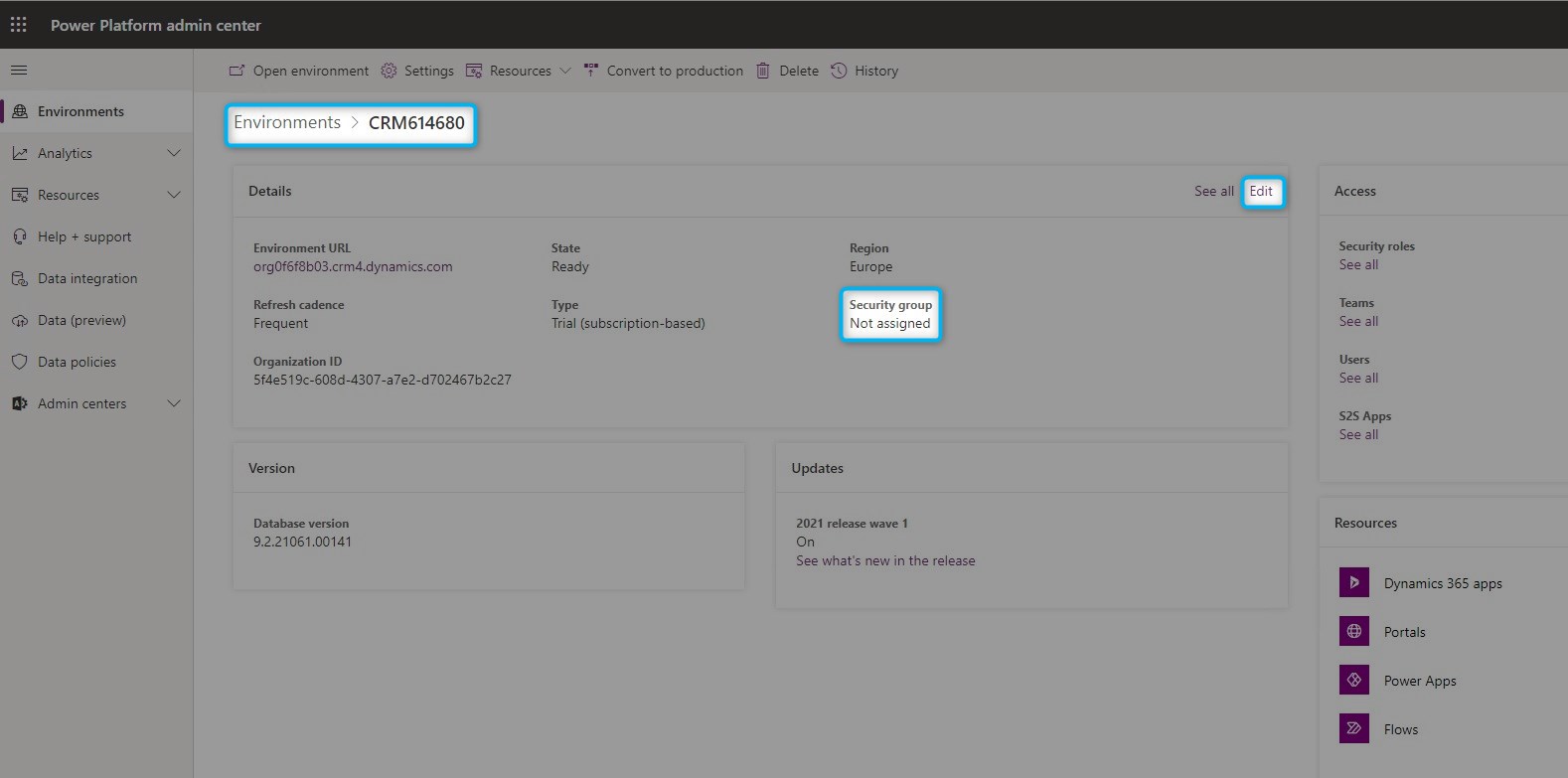Go back to Environments breadcrumb

coord(287,122)
